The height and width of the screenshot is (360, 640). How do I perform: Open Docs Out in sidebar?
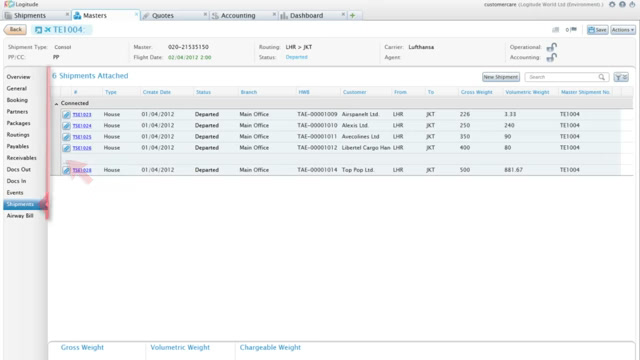18,169
